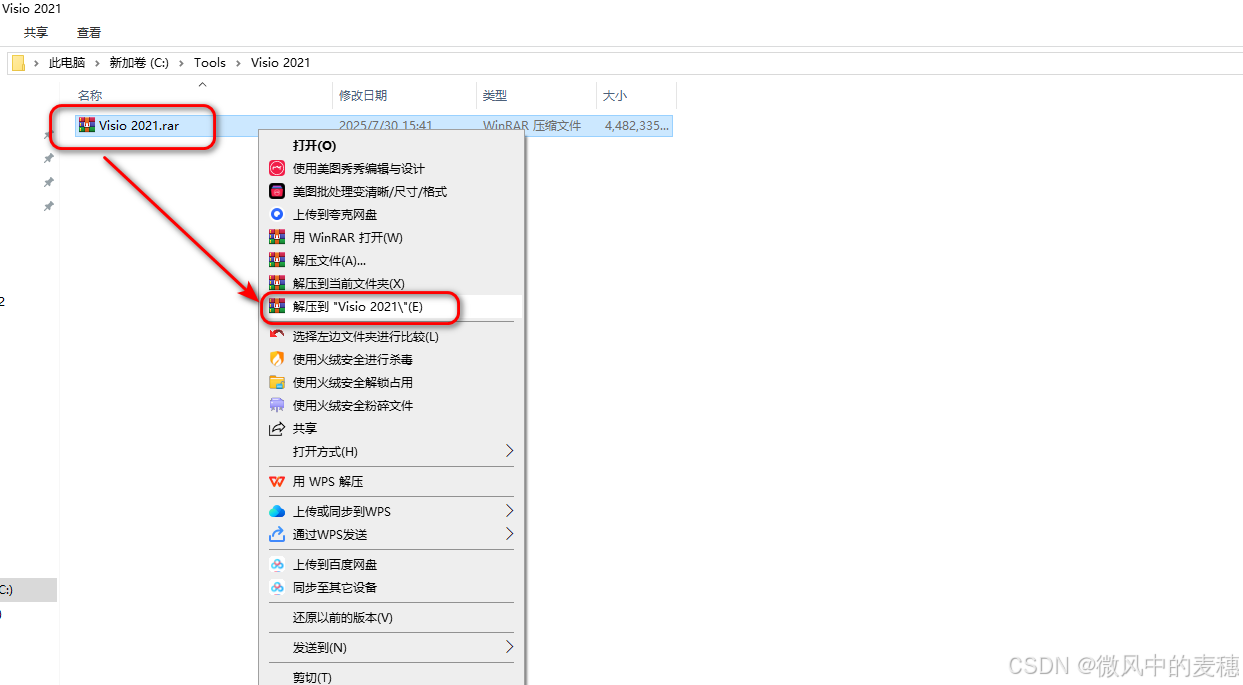Open the breadcrumb chevron after 新加卷 (C:)
This screenshot has height=685, width=1243.
click(181, 62)
